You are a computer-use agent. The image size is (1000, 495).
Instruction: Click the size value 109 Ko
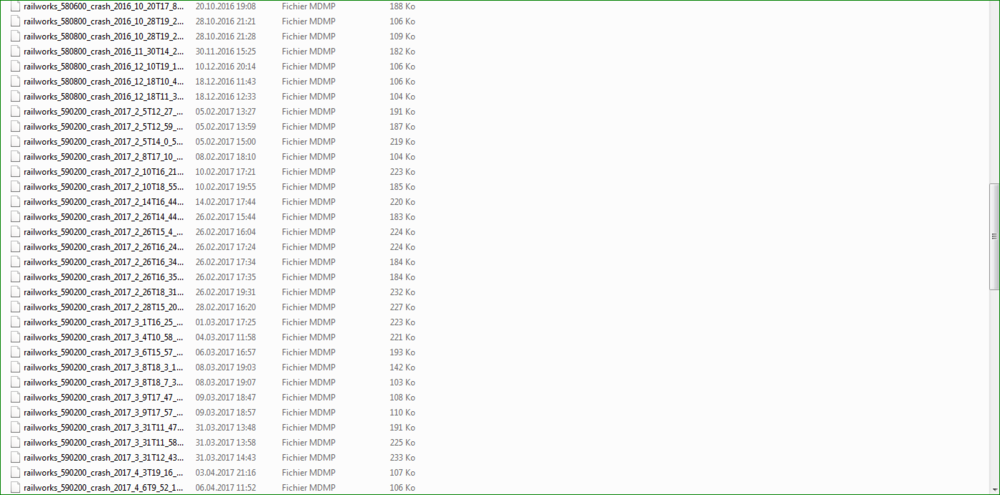pyautogui.click(x=402, y=36)
